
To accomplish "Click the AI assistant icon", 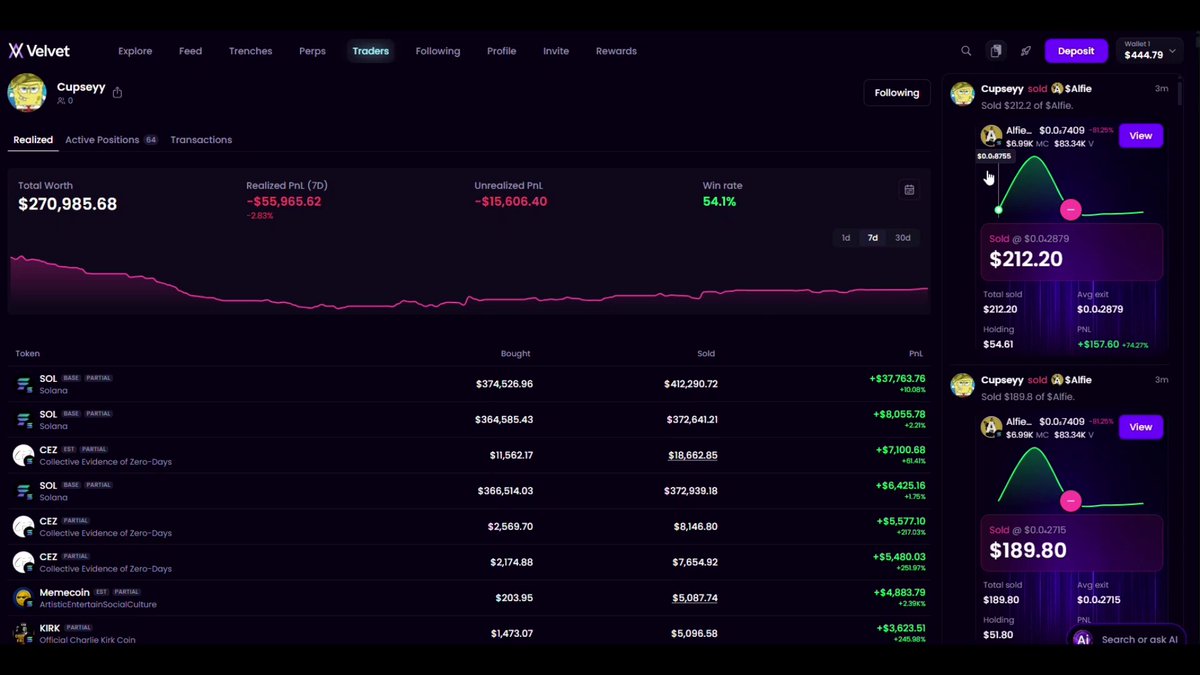I will pyautogui.click(x=1082, y=639).
